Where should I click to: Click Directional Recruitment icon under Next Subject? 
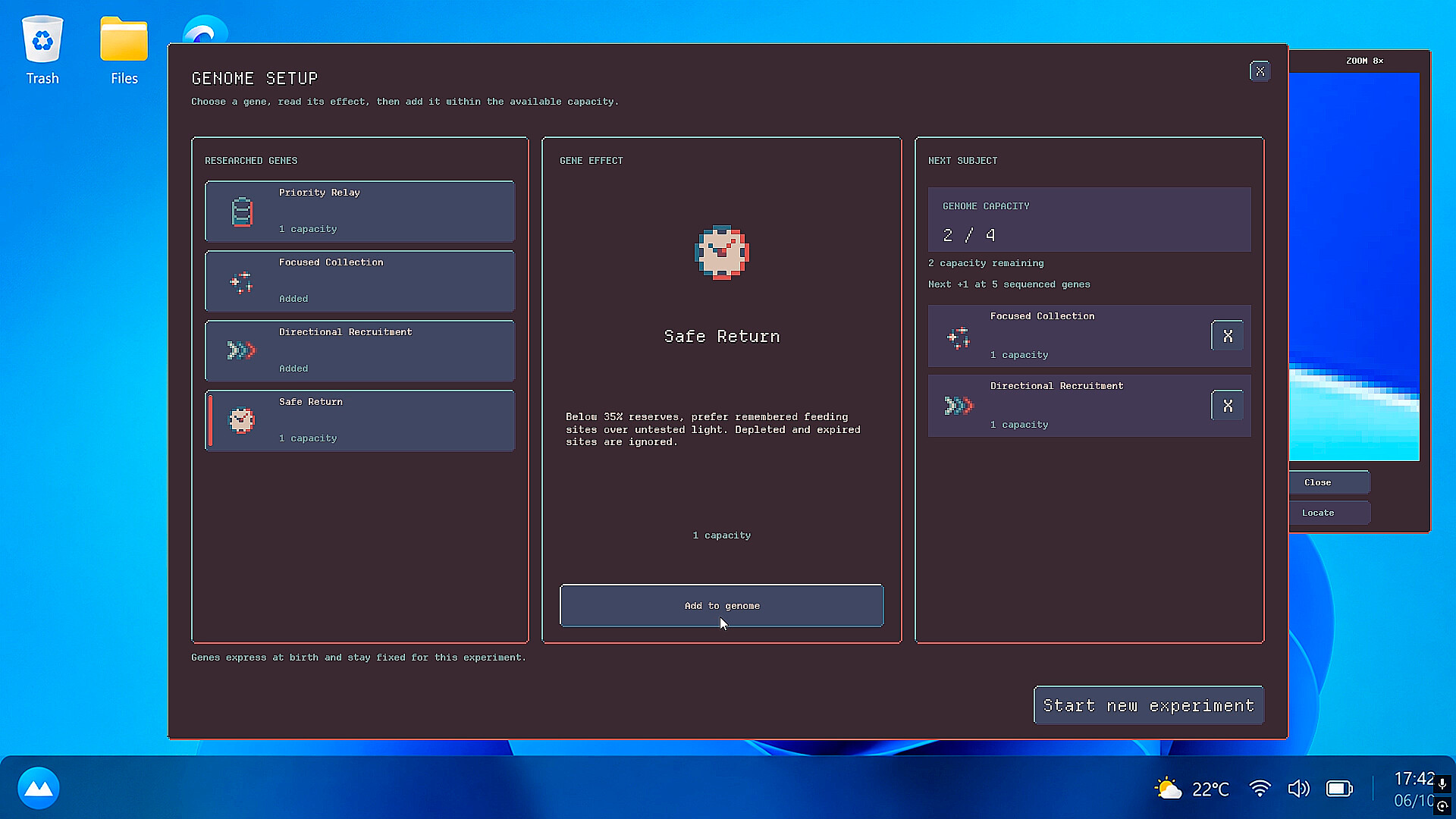[959, 406]
